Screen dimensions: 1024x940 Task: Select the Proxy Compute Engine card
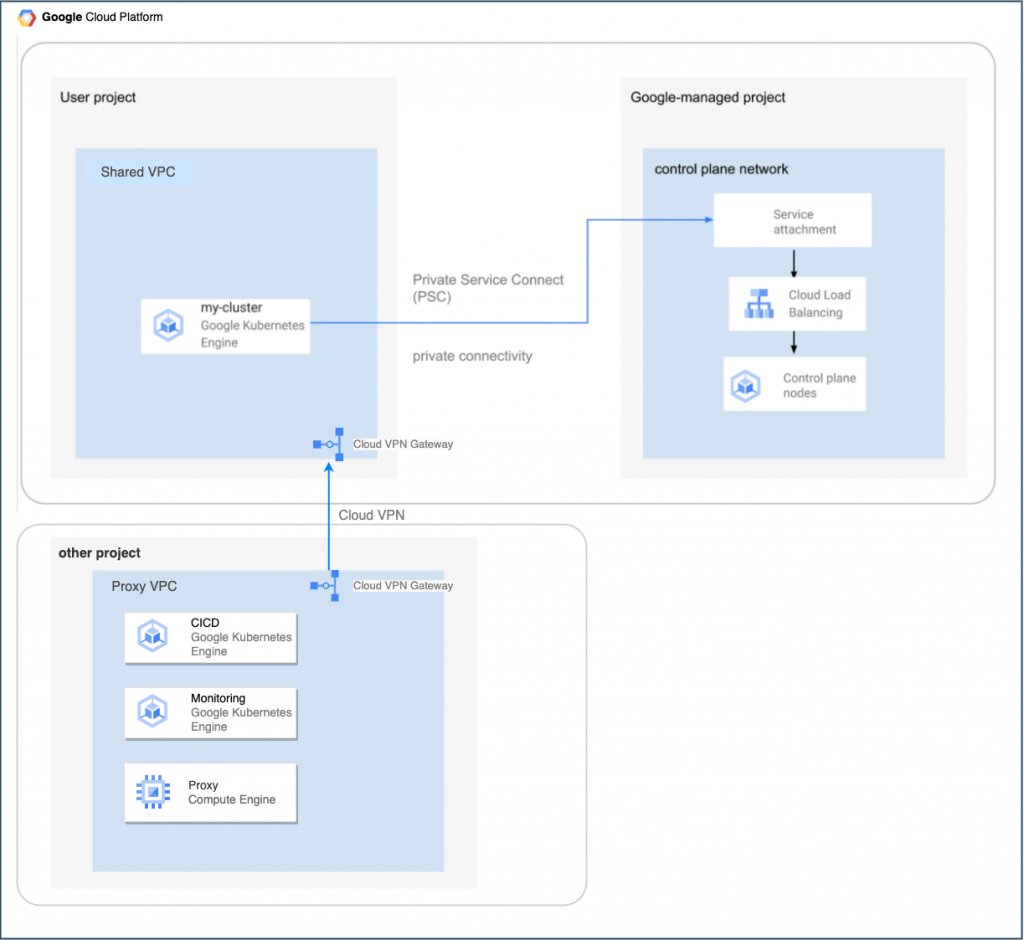pos(210,792)
